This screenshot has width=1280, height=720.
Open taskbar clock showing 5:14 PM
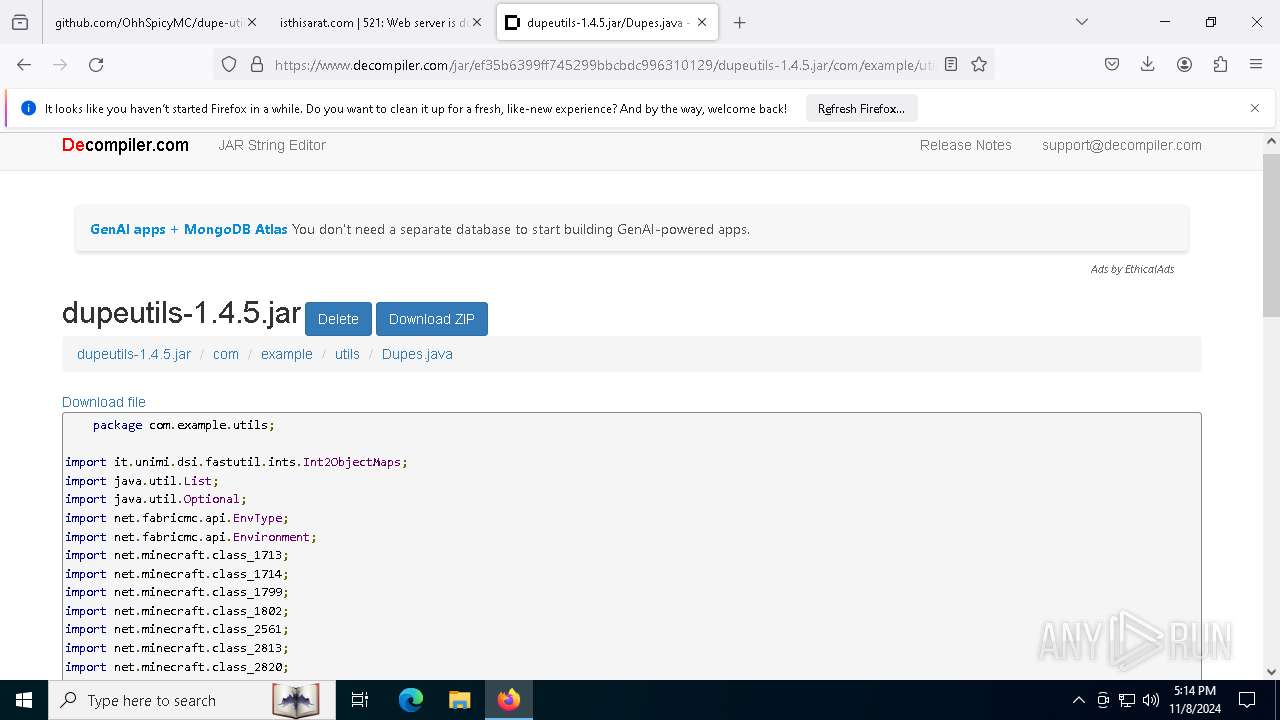click(x=1193, y=700)
